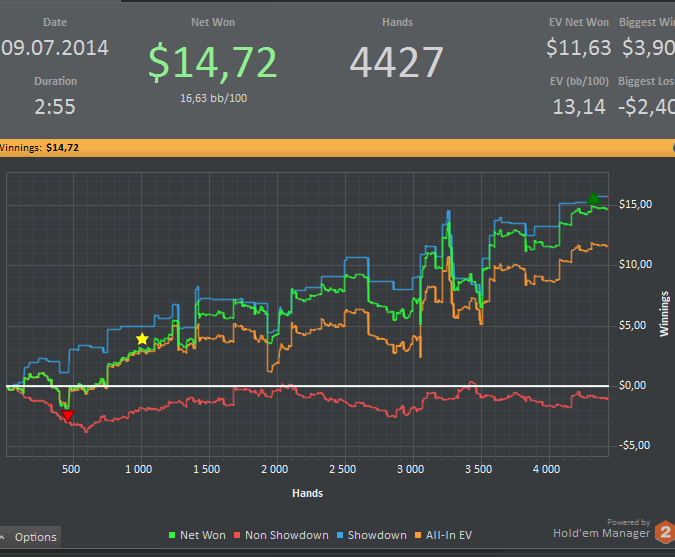Click the All-In EV legend label
This screenshot has width=675, height=557.
449,535
